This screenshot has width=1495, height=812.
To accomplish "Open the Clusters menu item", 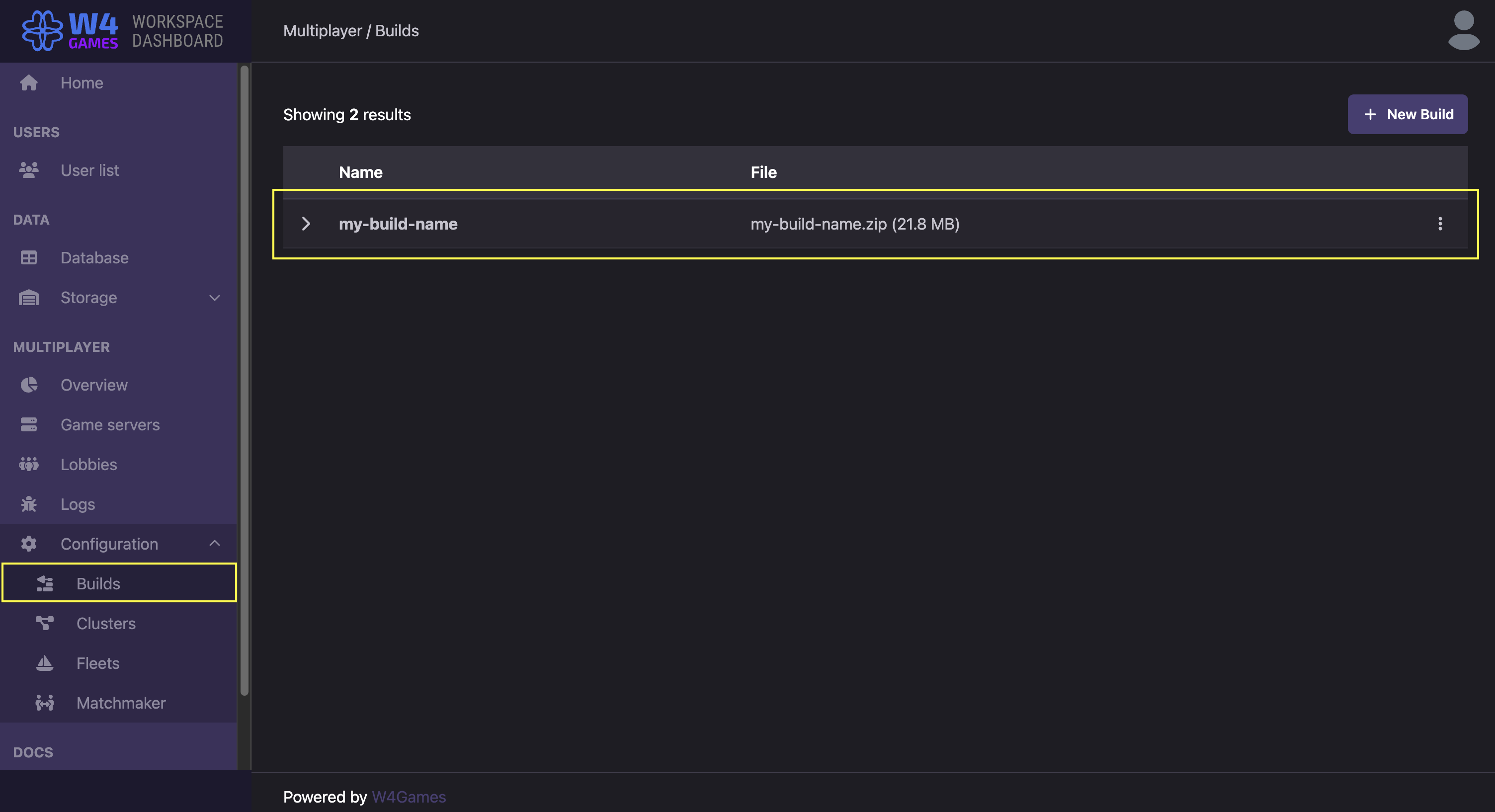I will tap(106, 623).
